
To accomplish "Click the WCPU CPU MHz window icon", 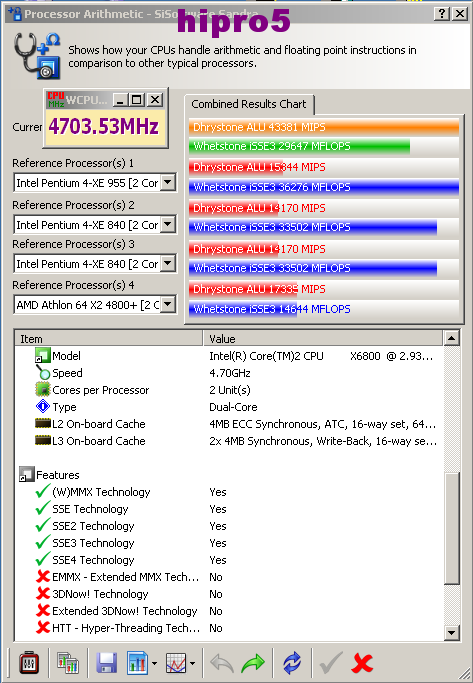I will 56,100.
